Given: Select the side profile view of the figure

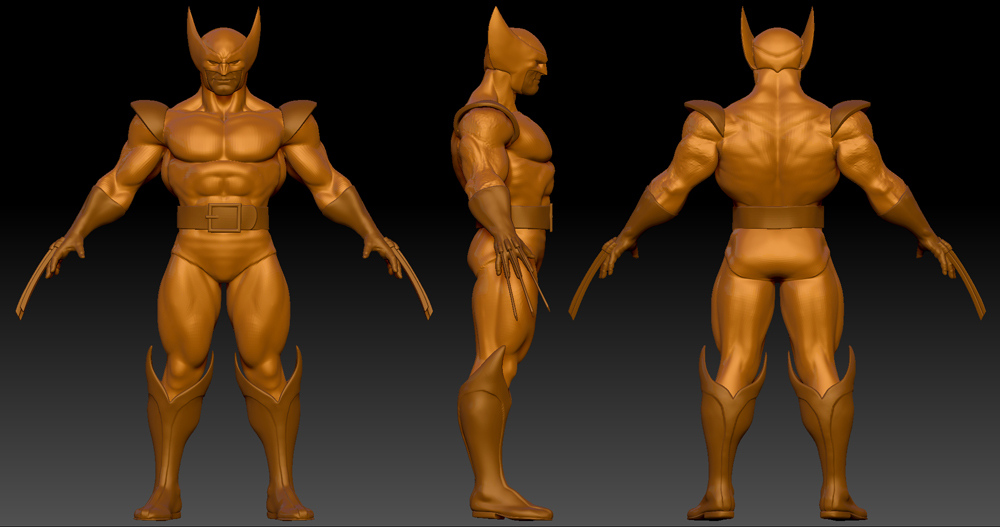Looking at the screenshot, I should (x=503, y=264).
